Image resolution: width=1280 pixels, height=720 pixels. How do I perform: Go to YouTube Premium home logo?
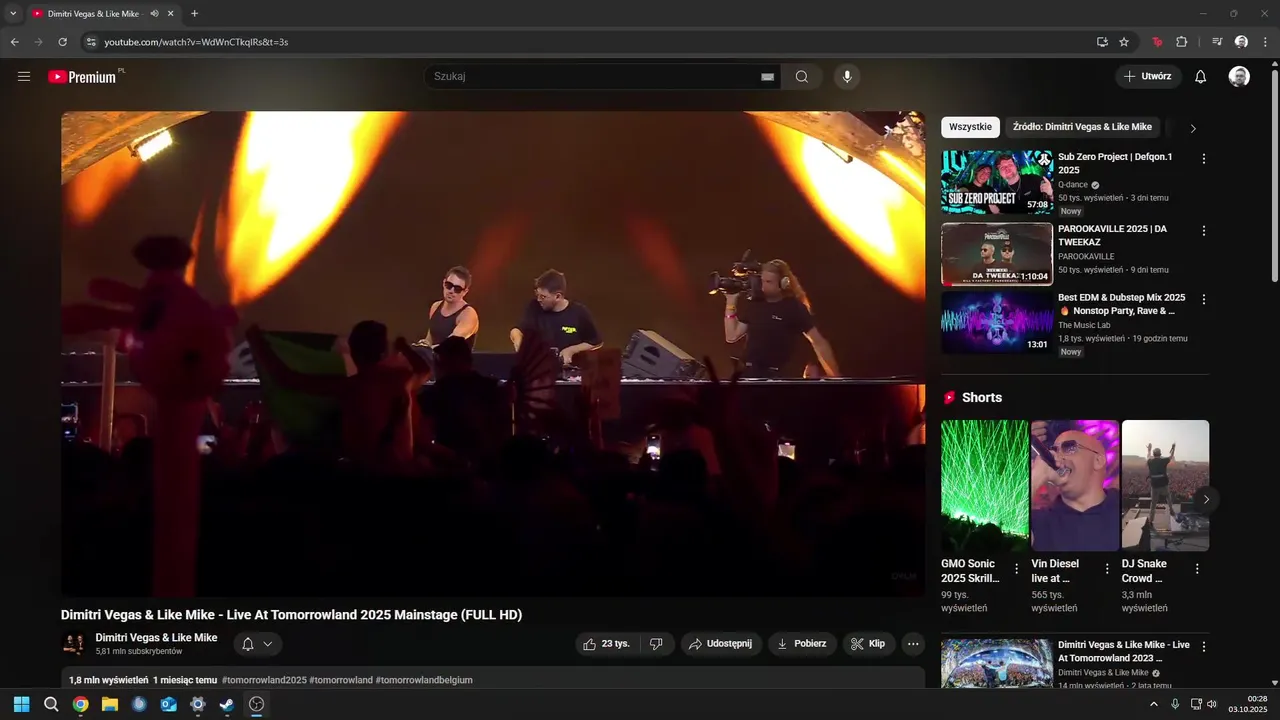click(x=84, y=76)
